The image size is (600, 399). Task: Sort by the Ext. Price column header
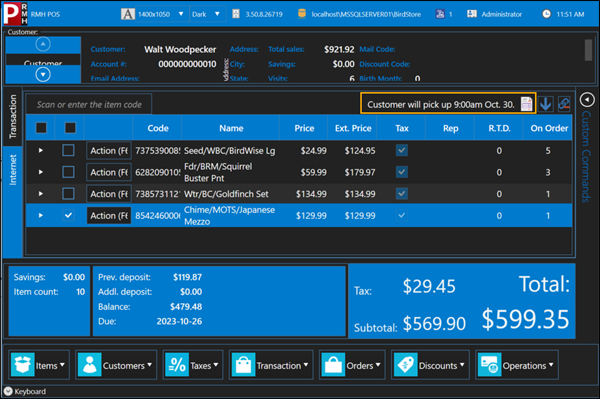click(353, 128)
